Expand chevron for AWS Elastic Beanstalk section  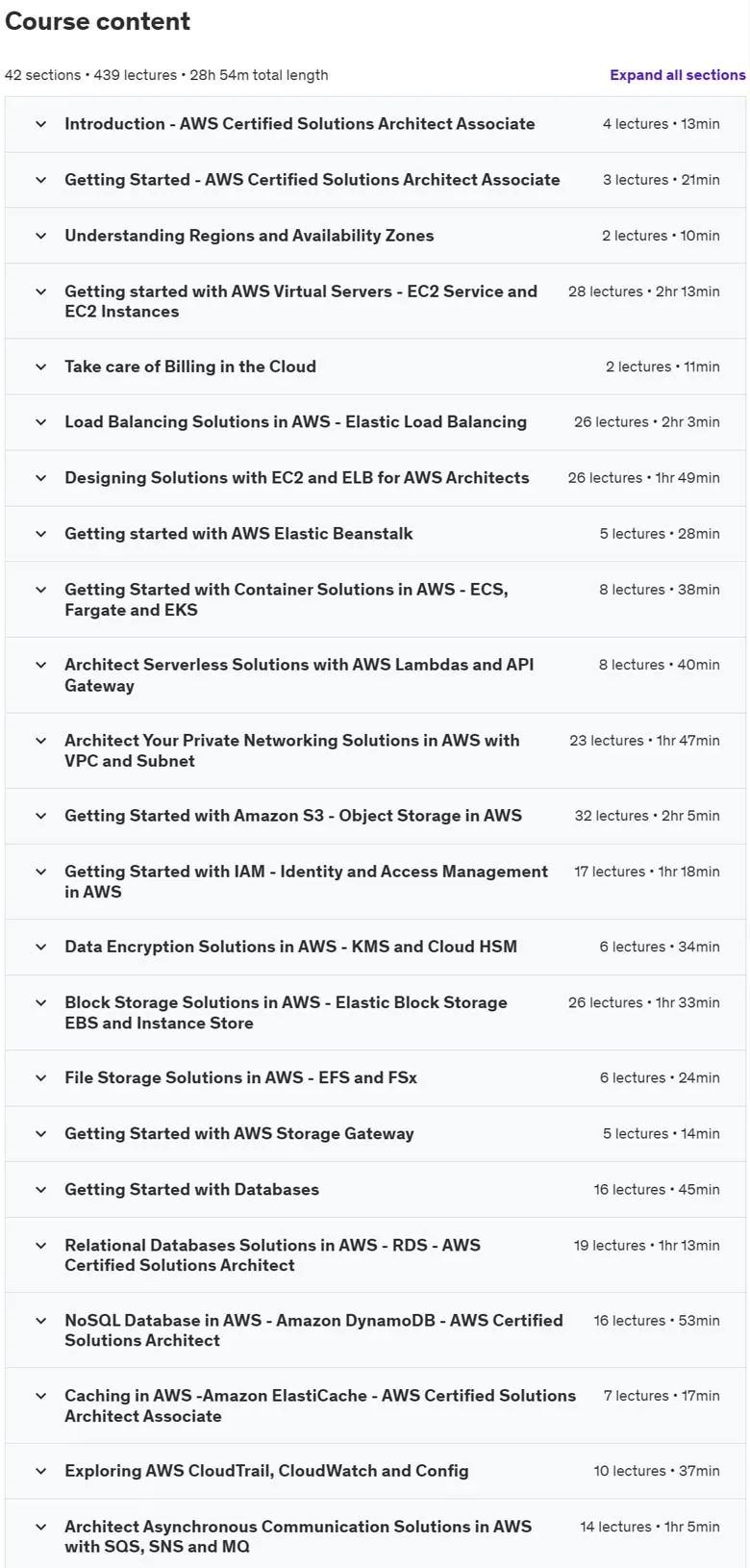(40, 534)
